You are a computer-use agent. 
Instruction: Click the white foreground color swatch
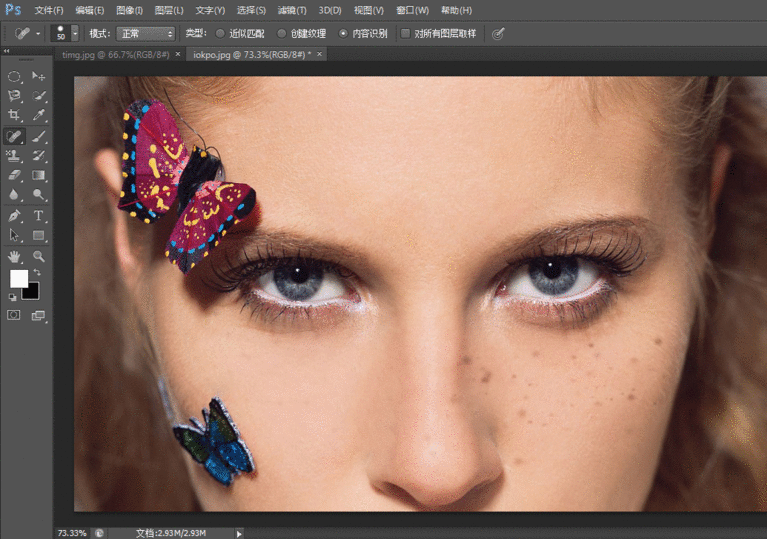[19, 279]
